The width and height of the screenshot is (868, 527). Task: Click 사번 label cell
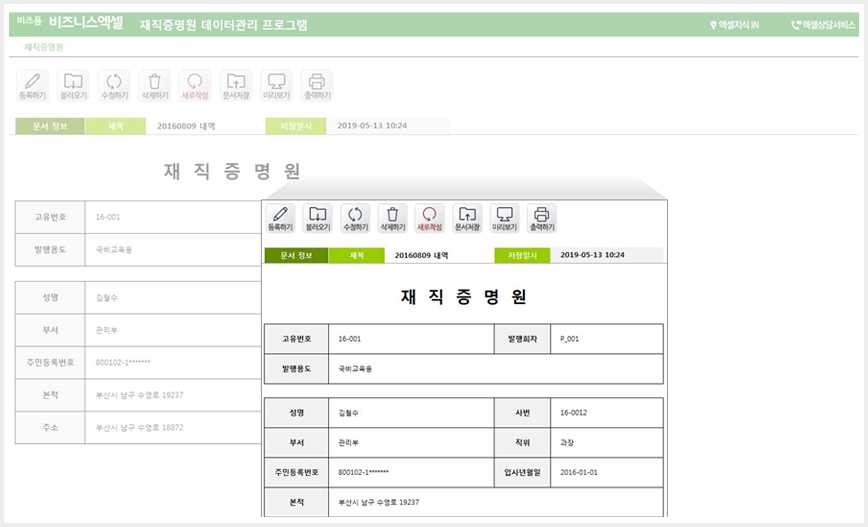(522, 413)
